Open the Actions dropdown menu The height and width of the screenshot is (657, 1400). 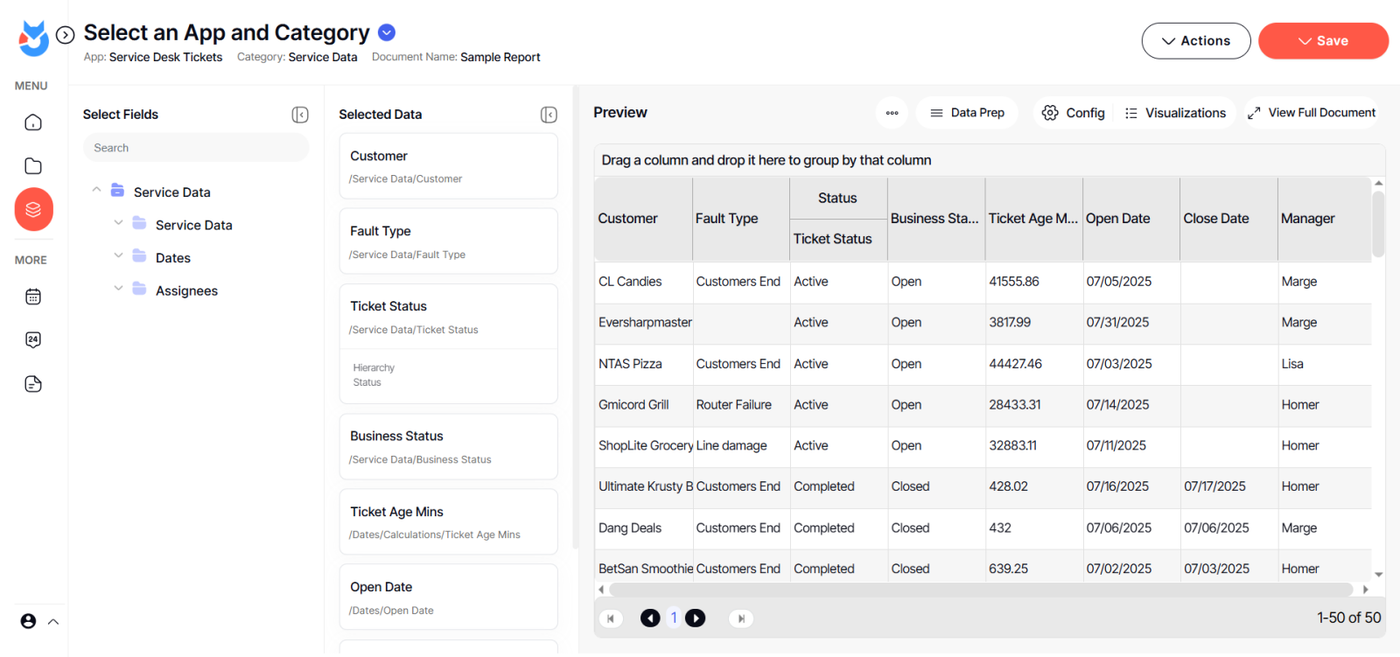tap(1196, 41)
